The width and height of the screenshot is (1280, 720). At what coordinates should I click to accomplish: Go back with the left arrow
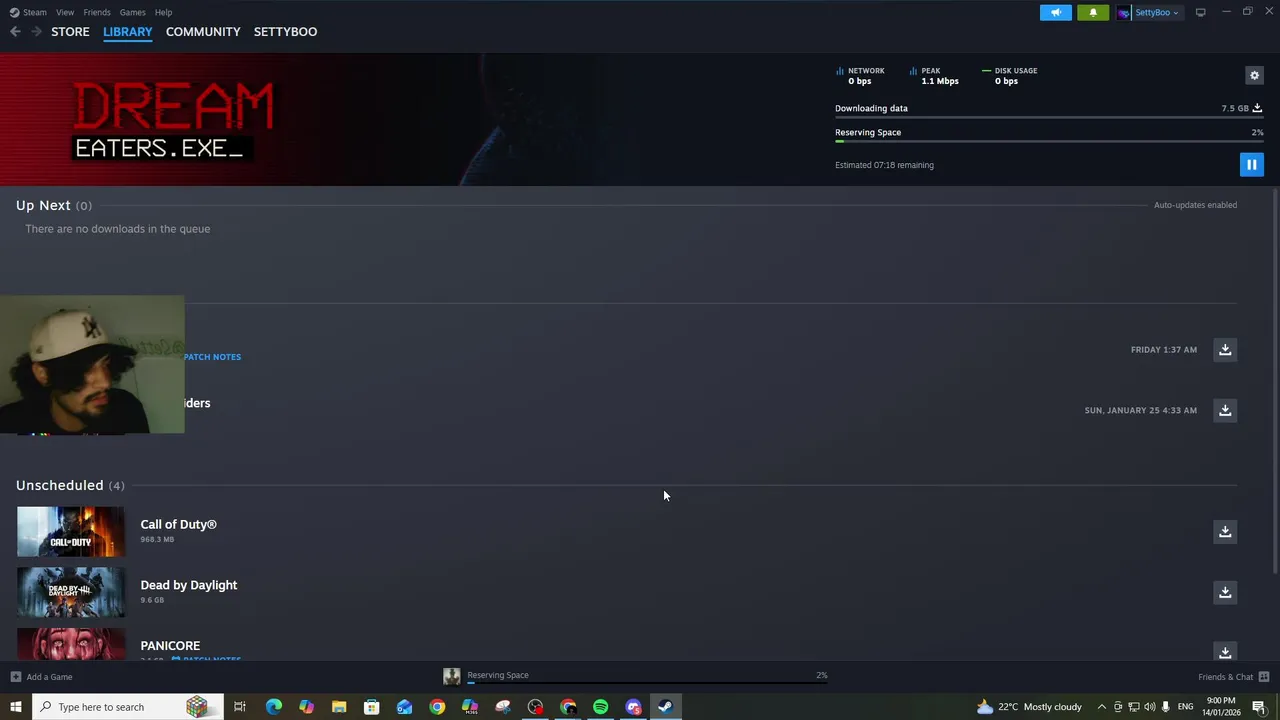click(x=15, y=32)
